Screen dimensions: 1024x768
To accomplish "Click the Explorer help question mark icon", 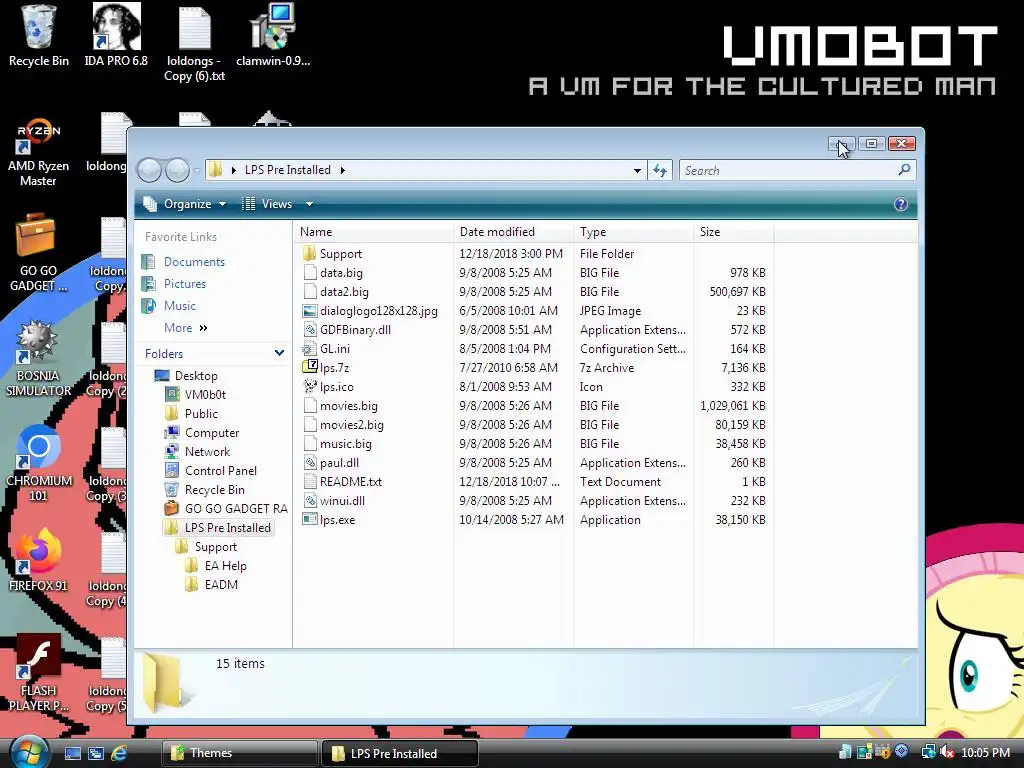I will pyautogui.click(x=901, y=204).
